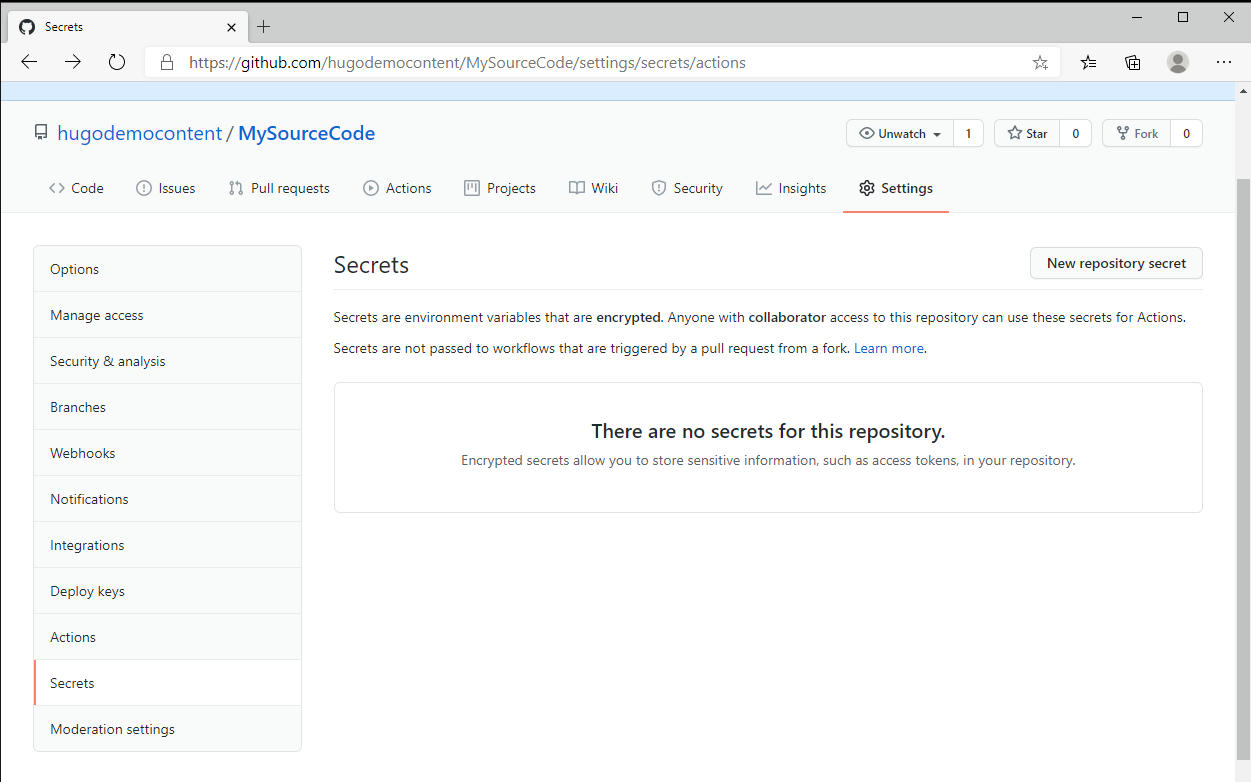The width and height of the screenshot is (1251, 782).
Task: Click the gear icon on the Settings tab
Action: (866, 188)
